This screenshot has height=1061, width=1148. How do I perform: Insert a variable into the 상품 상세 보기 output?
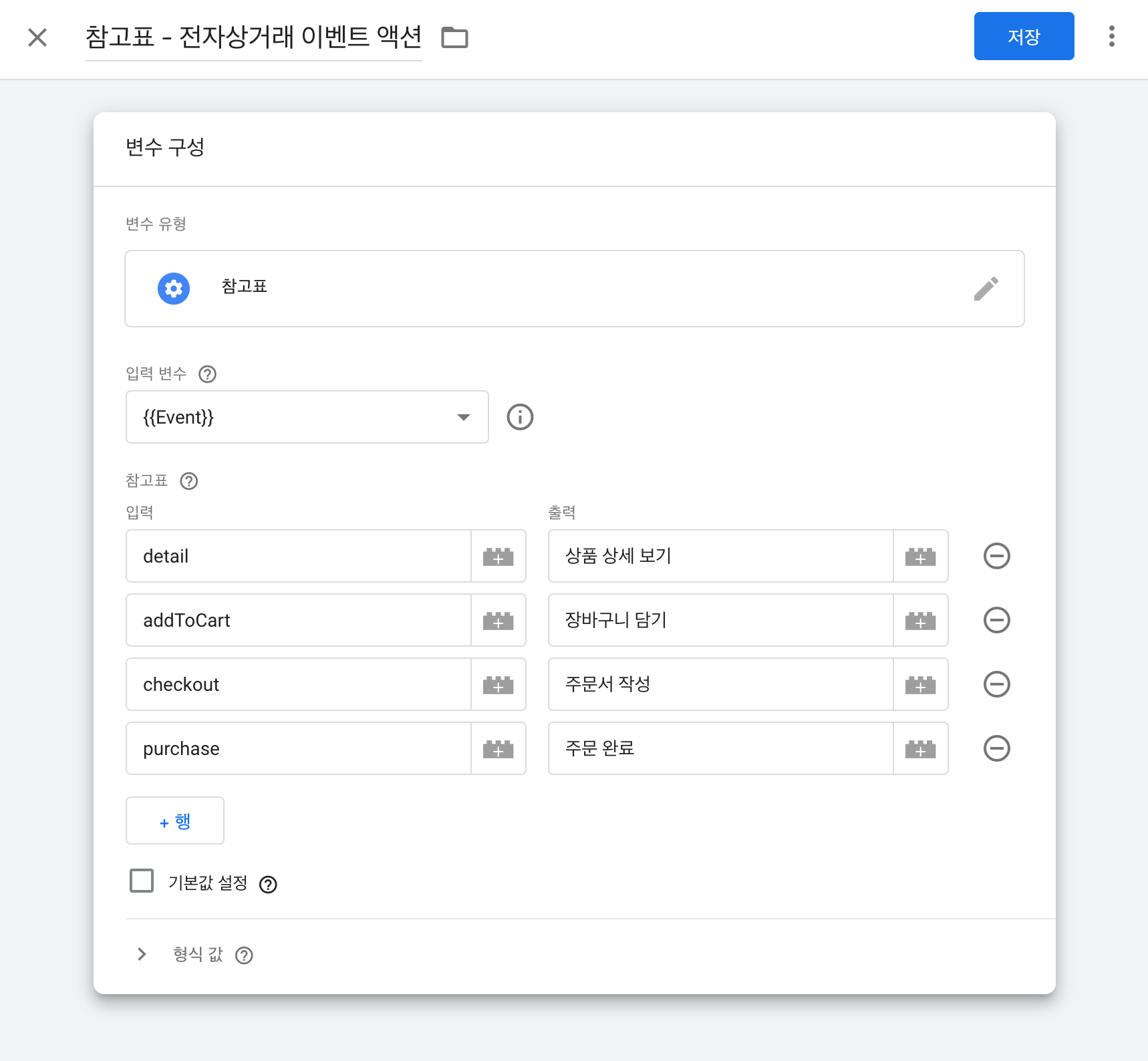(921, 556)
